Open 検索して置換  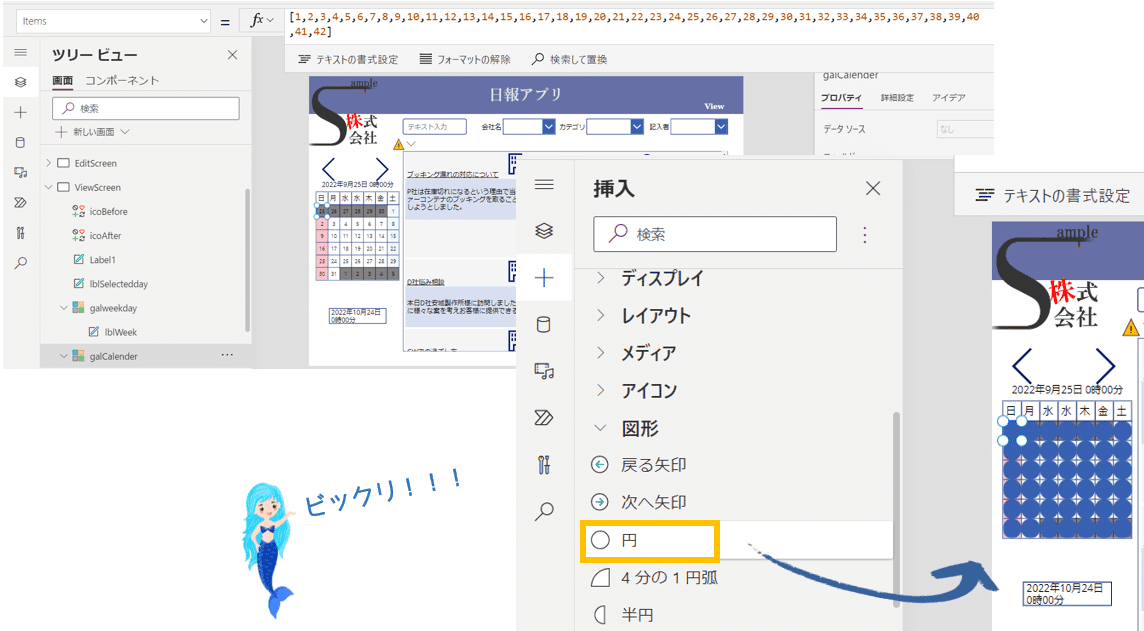(x=570, y=60)
